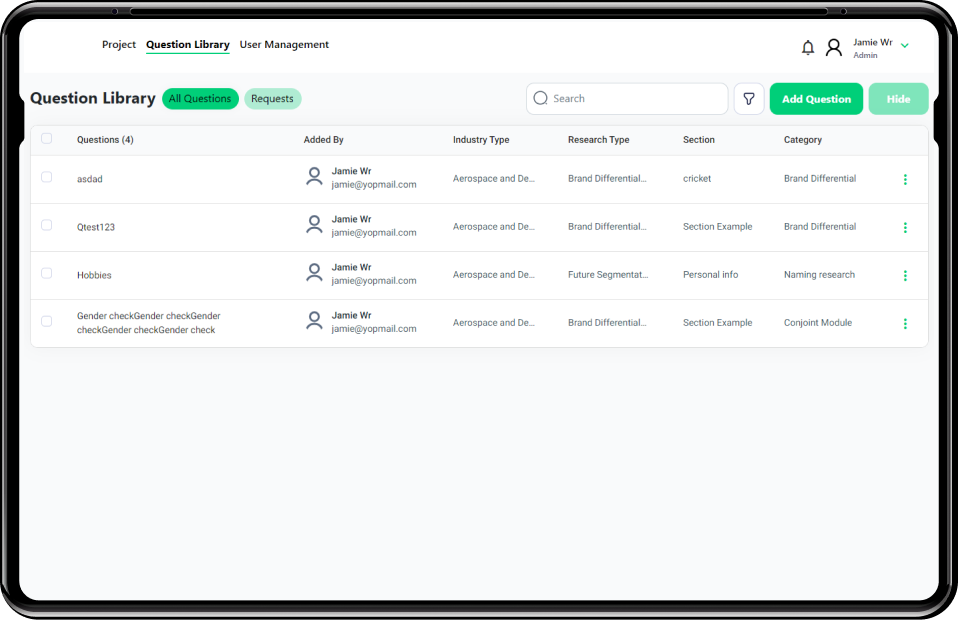Show the Requests list

click(272, 99)
